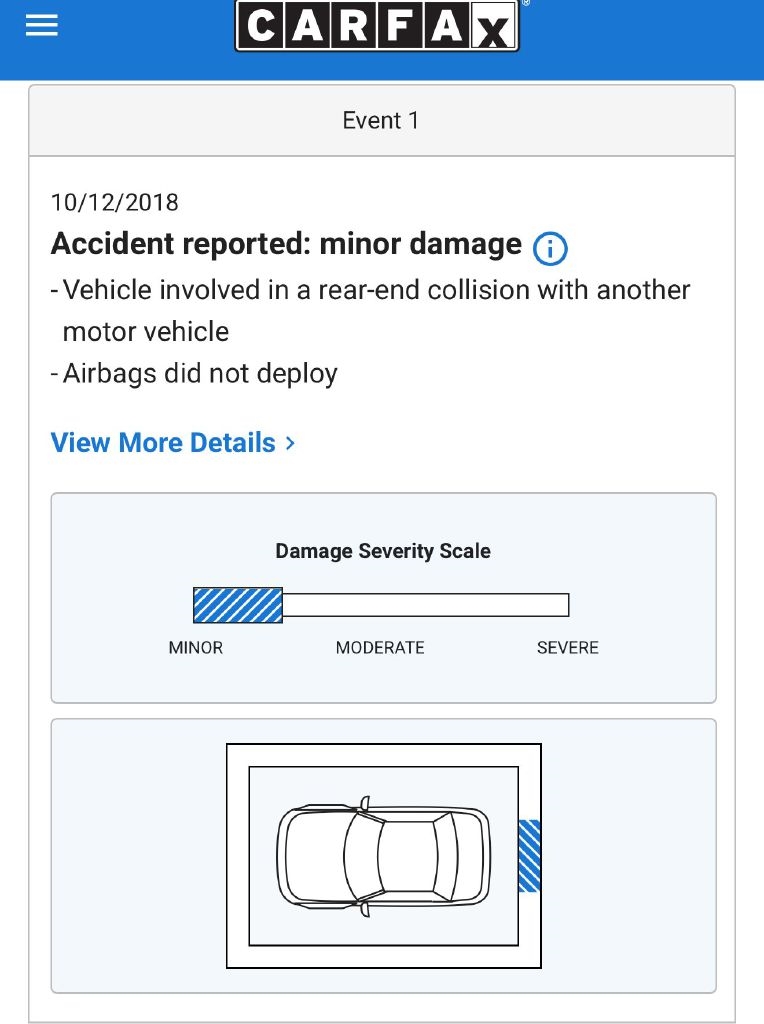
Task: Open the View More Details link
Action: 163,443
